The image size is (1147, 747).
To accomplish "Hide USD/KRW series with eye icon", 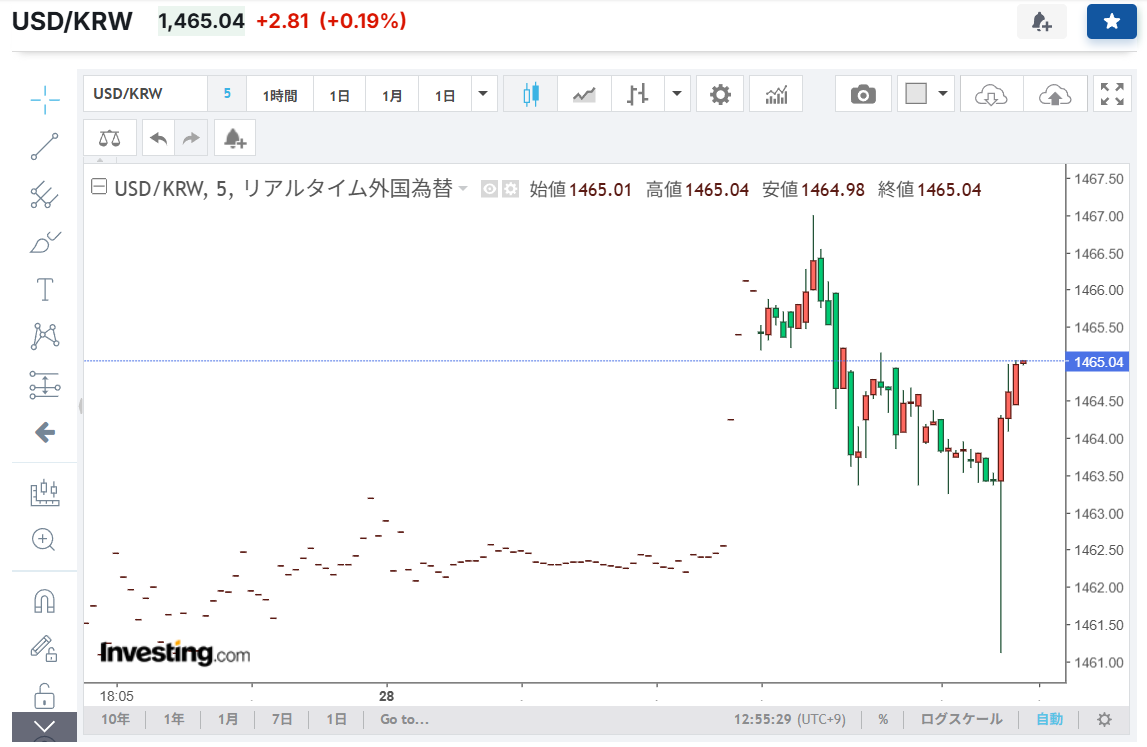I will pos(490,189).
